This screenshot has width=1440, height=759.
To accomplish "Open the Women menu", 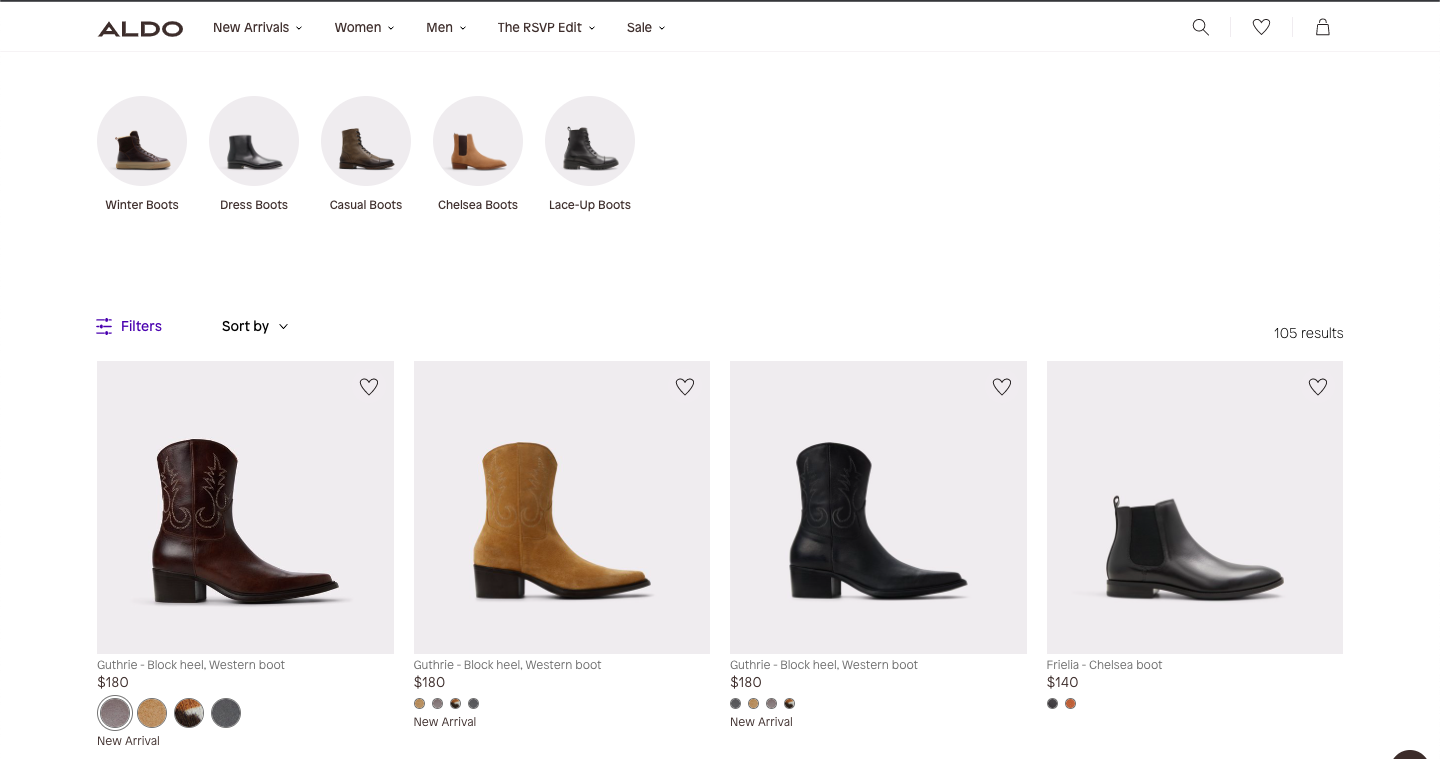I will tap(364, 28).
